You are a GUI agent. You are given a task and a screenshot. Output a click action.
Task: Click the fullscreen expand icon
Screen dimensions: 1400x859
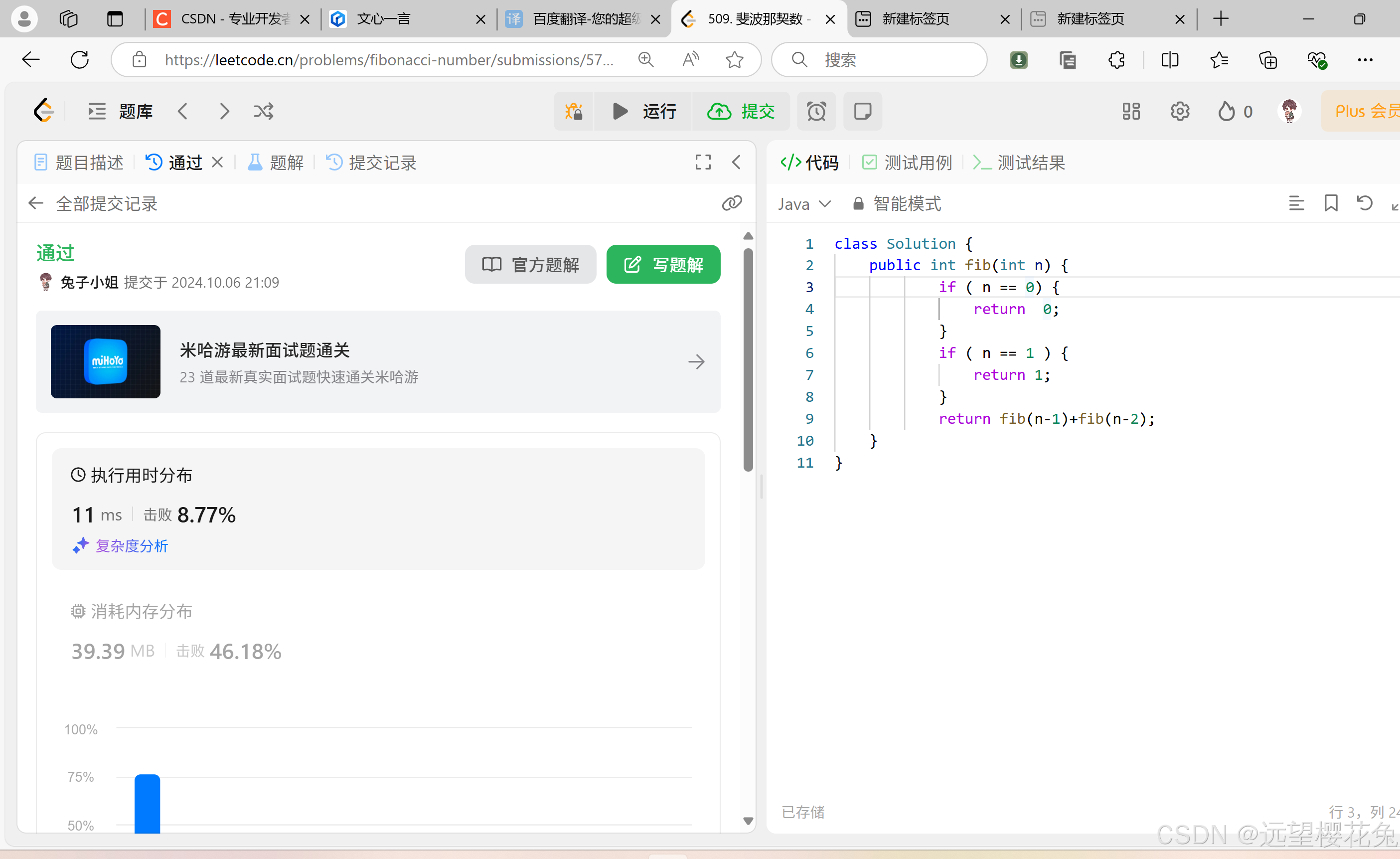tap(702, 162)
